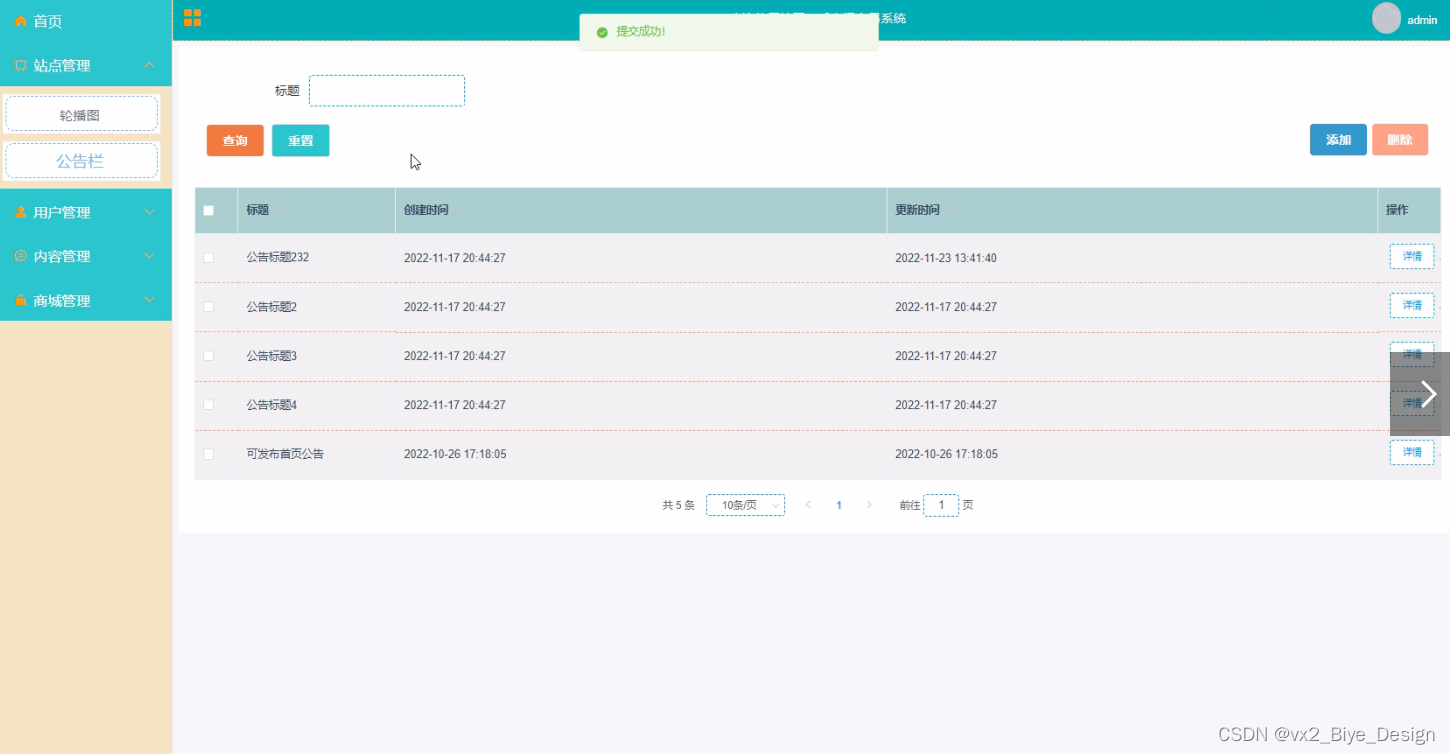Click the 提交成功! notification message
The width and height of the screenshot is (1450, 754).
point(641,32)
